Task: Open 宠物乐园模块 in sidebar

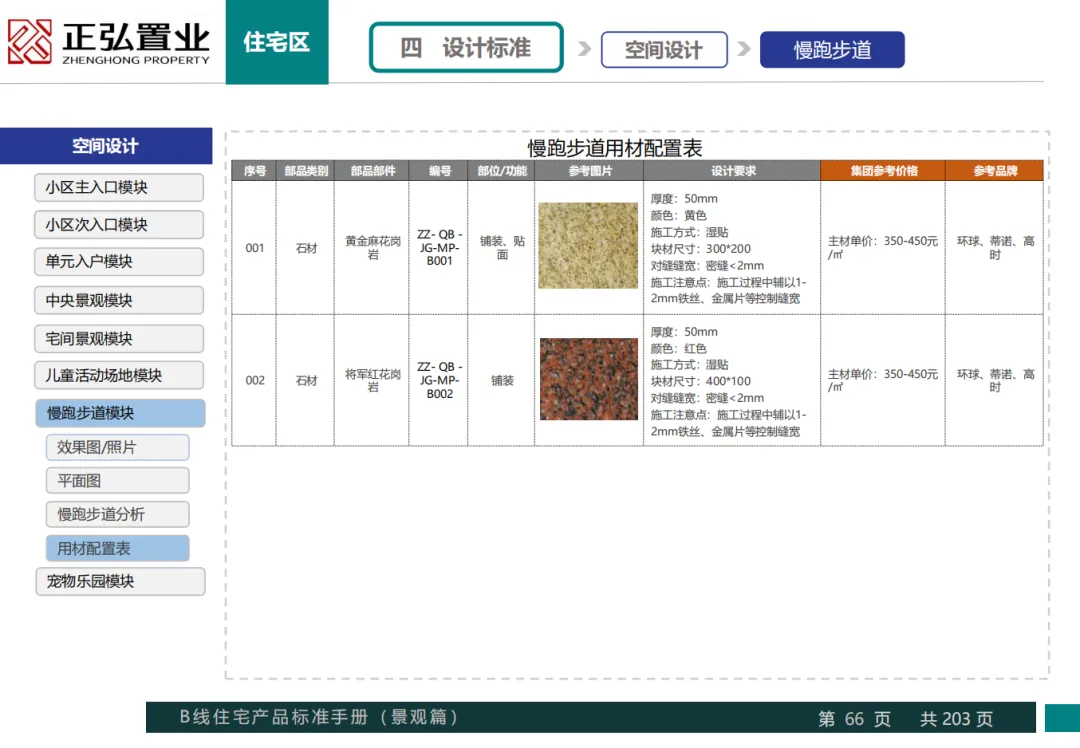Action: (x=121, y=581)
